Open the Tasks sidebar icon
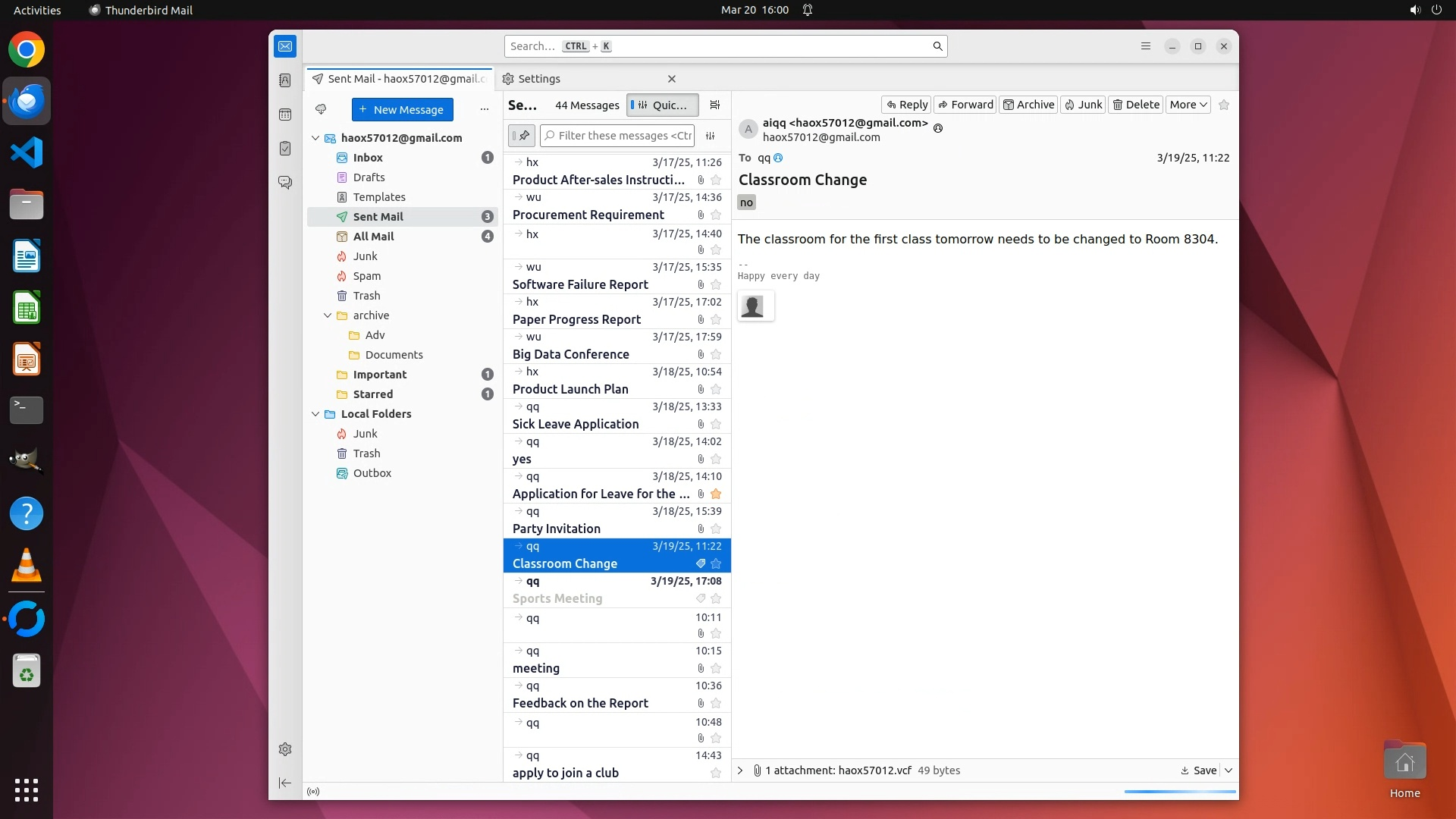Viewport: 1456px width, 819px height. [x=285, y=149]
